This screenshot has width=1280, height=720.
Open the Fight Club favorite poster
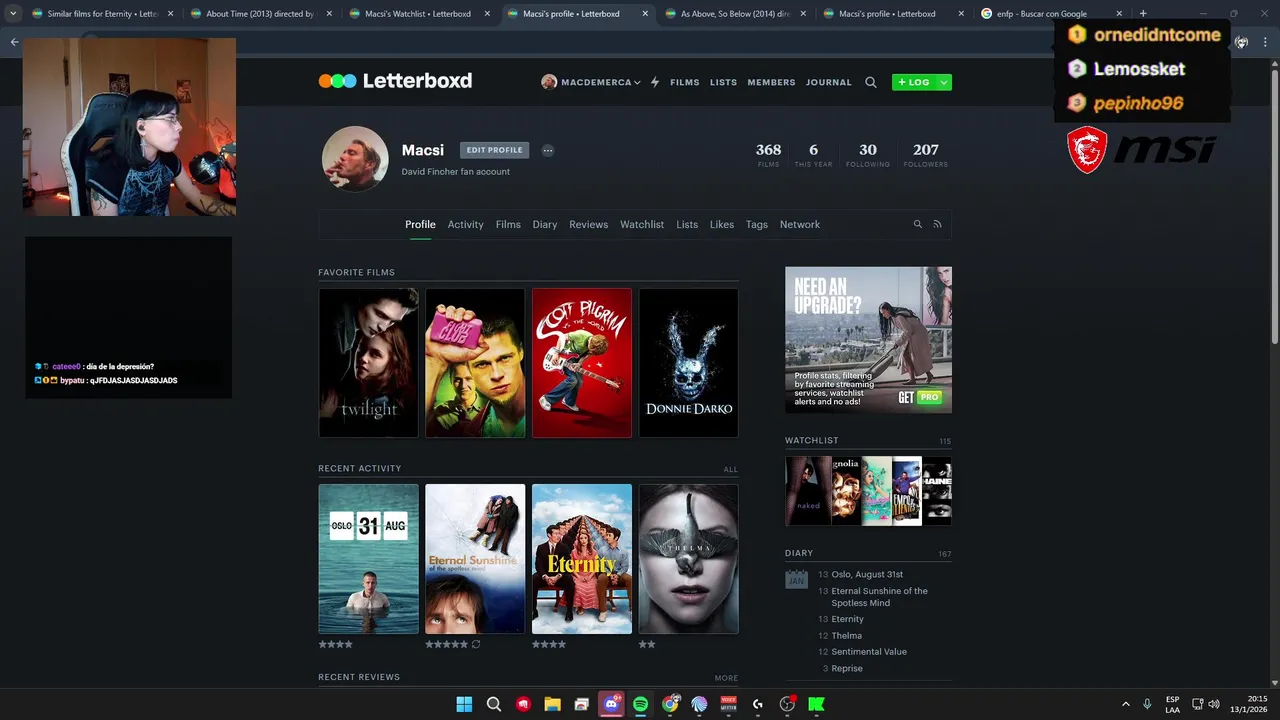(x=475, y=363)
